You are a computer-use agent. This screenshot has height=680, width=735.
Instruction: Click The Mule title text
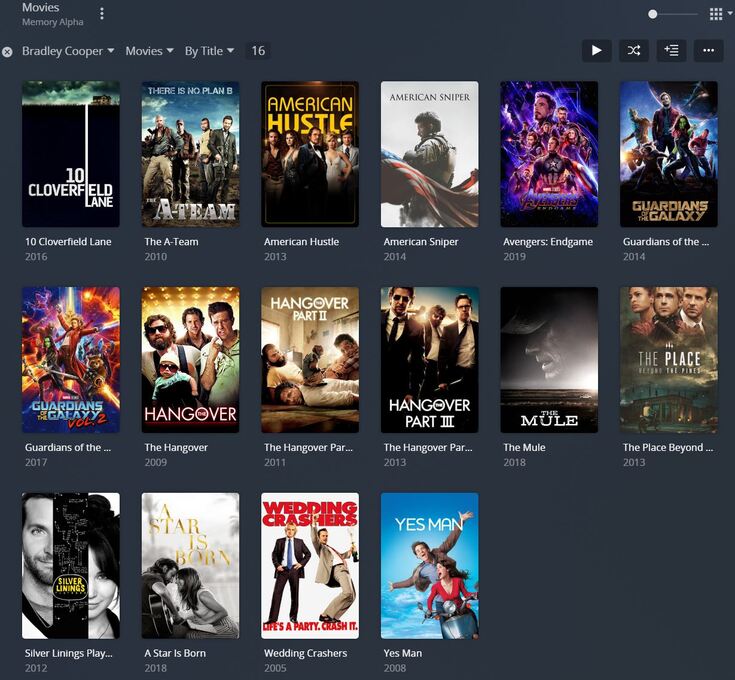pyautogui.click(x=524, y=448)
